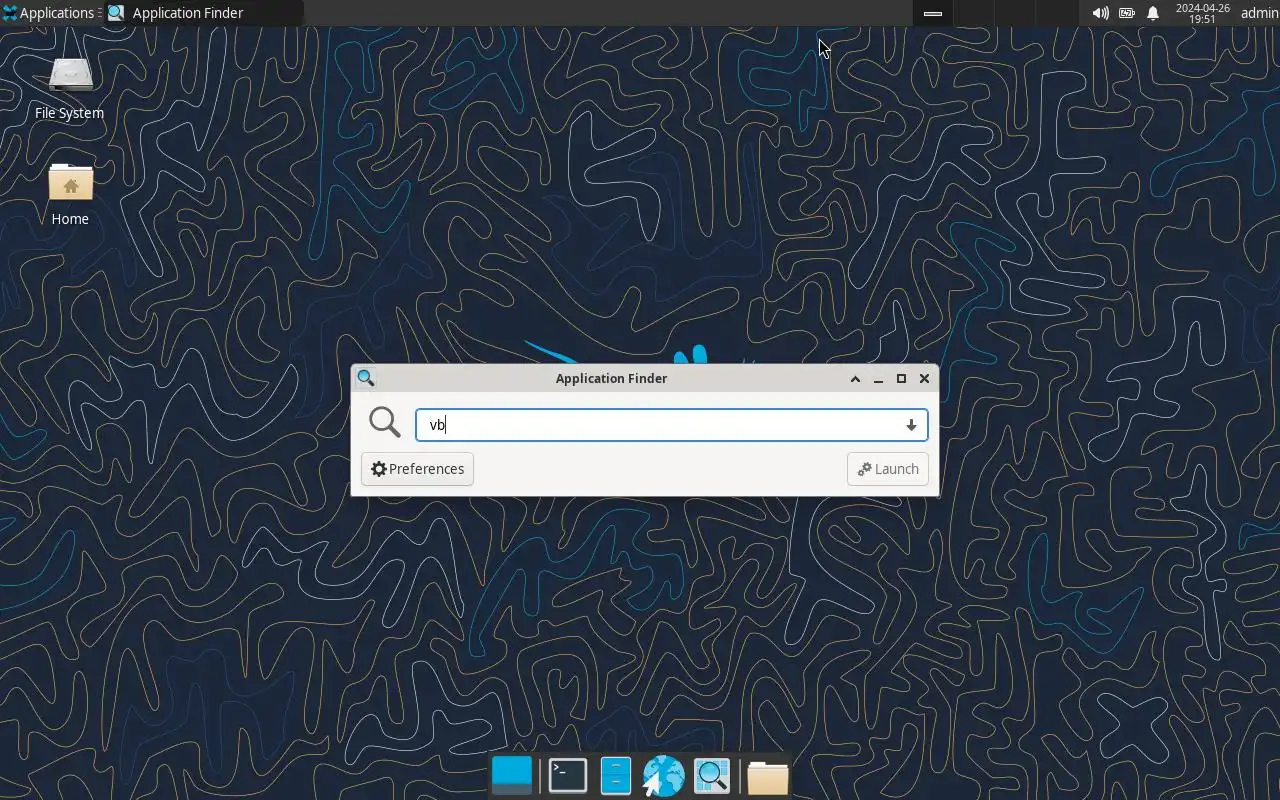The image size is (1280, 800).
Task: Click the date and time clock
Action: tap(1202, 13)
